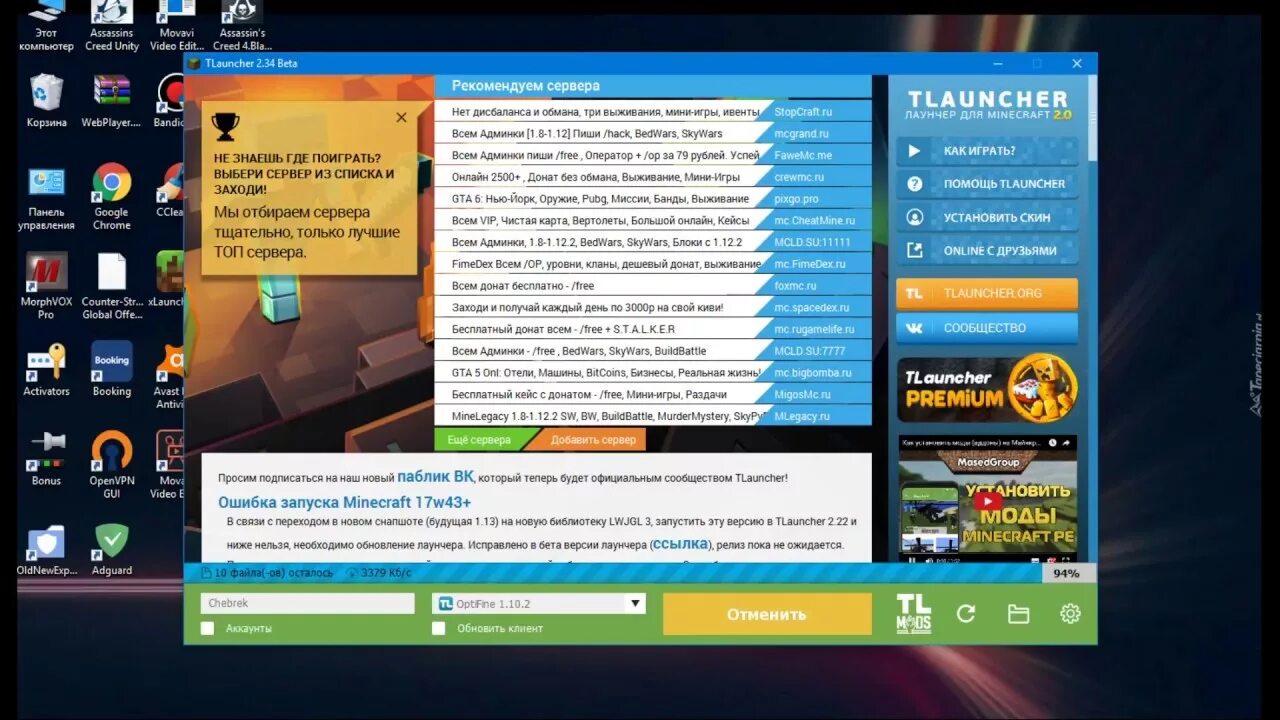This screenshot has width=1280, height=720.
Task: Click the download progress bar
Action: pyautogui.click(x=613, y=573)
